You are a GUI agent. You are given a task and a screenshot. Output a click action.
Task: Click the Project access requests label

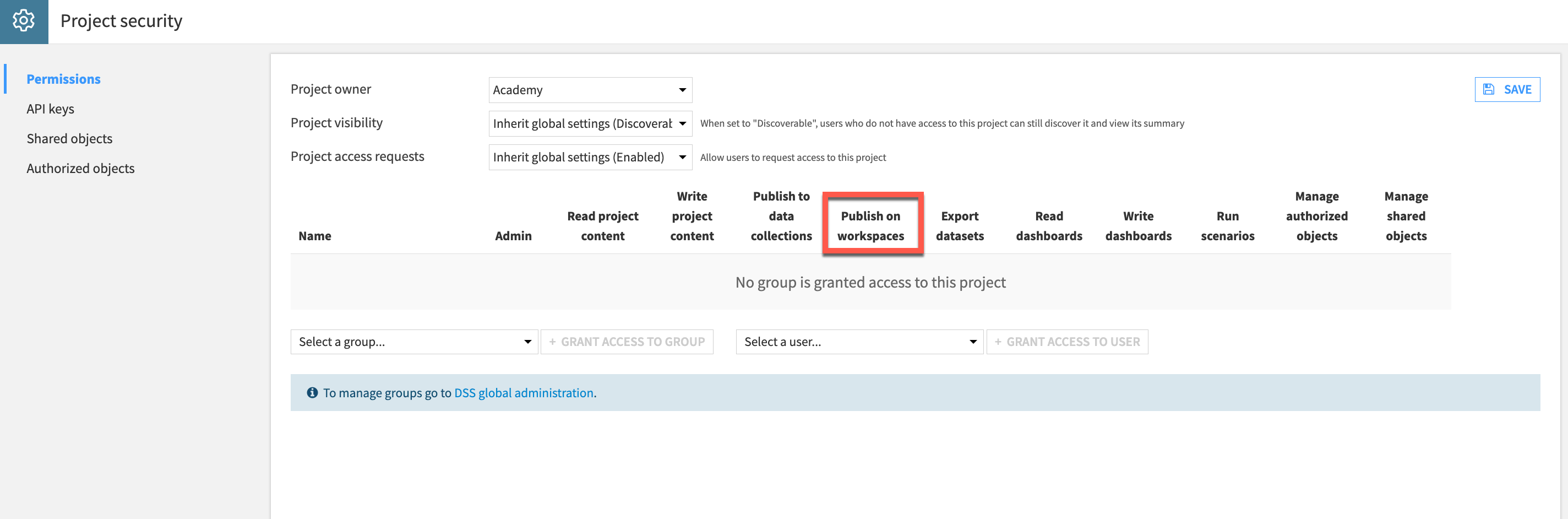tap(357, 156)
